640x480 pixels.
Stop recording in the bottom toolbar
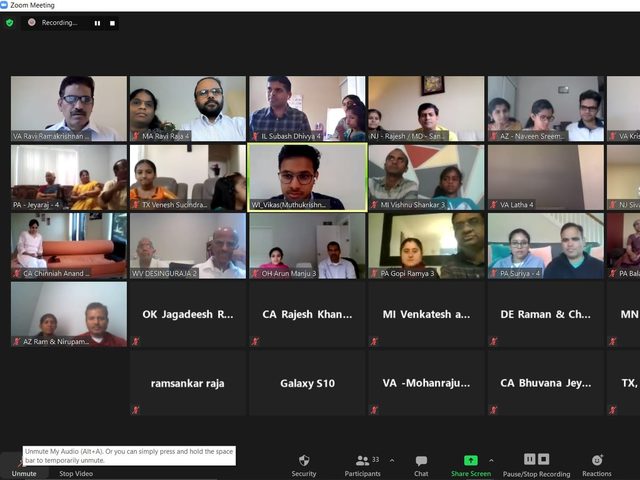pyautogui.click(x=544, y=460)
